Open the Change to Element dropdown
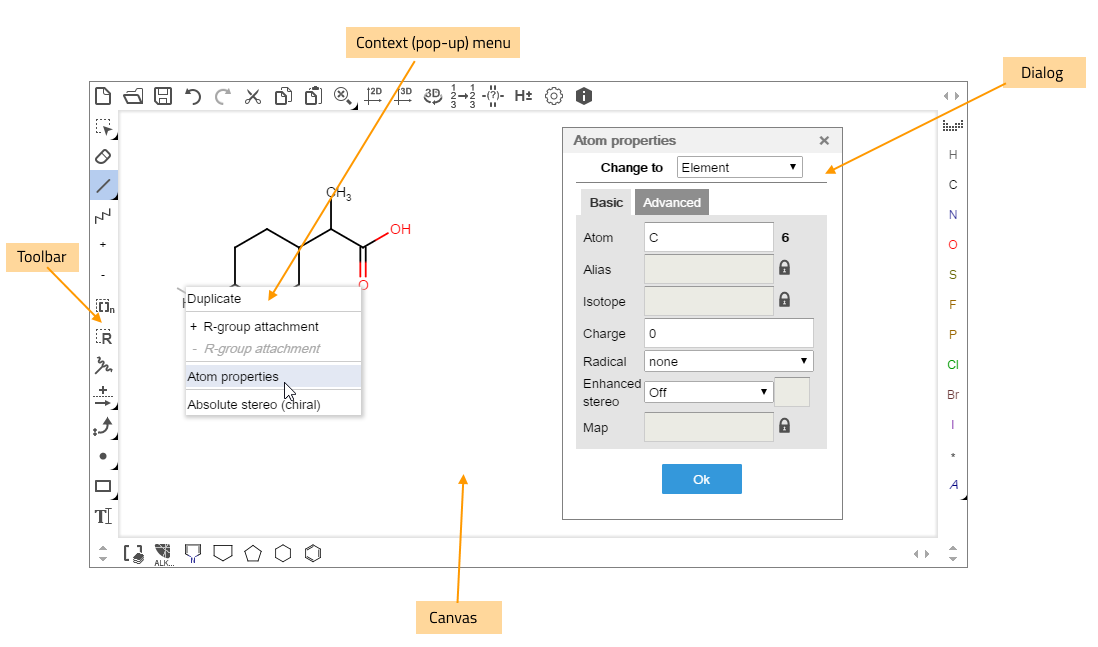The image size is (1098, 647). 739,167
